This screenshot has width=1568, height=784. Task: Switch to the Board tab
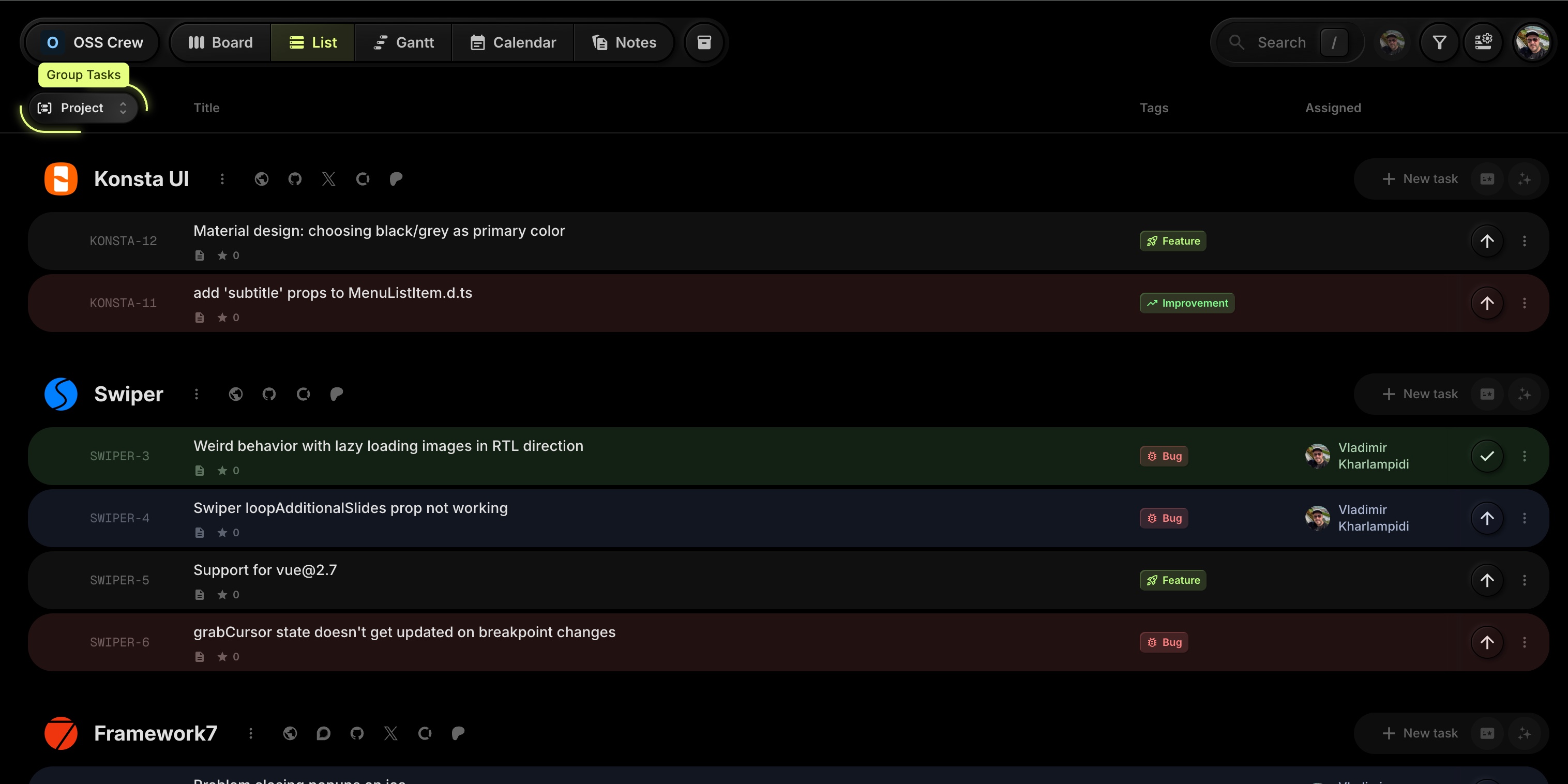click(x=220, y=42)
